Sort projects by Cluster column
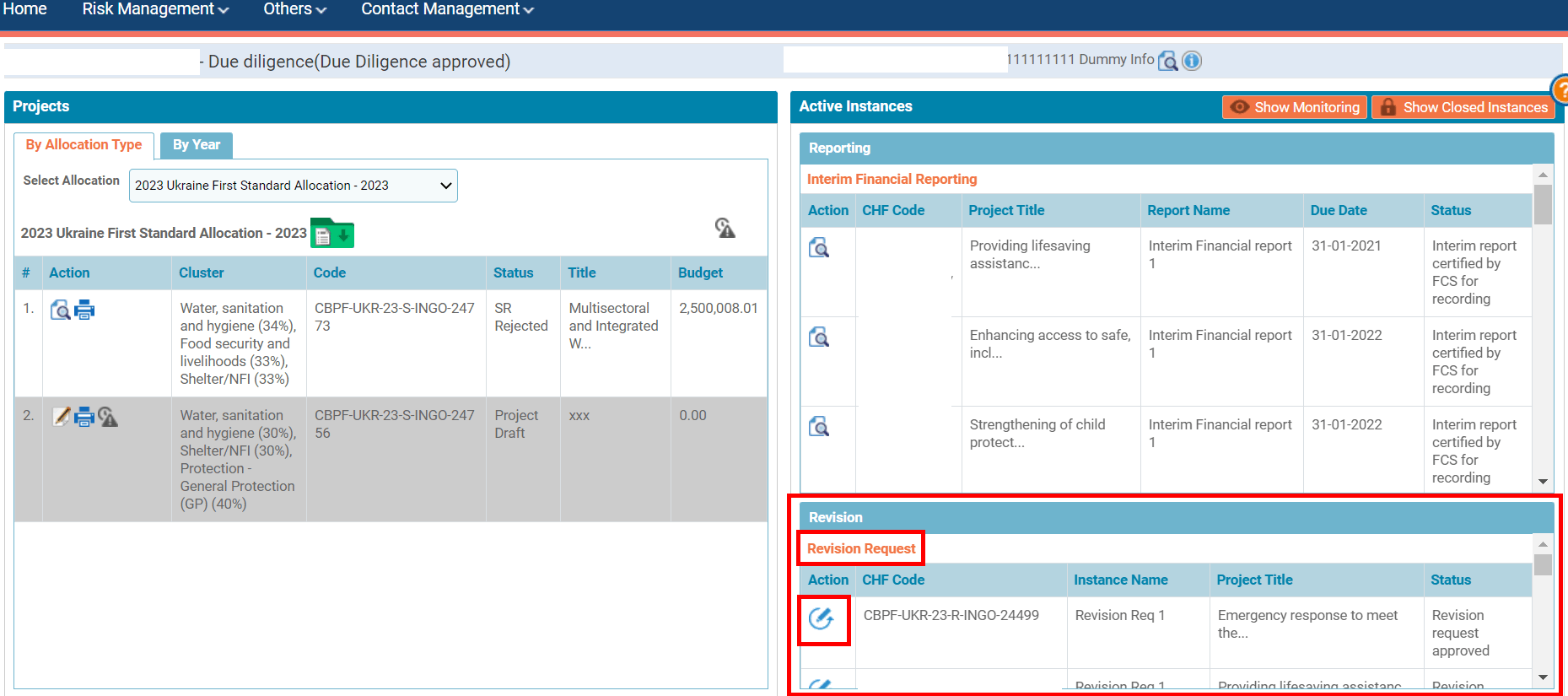 (201, 272)
